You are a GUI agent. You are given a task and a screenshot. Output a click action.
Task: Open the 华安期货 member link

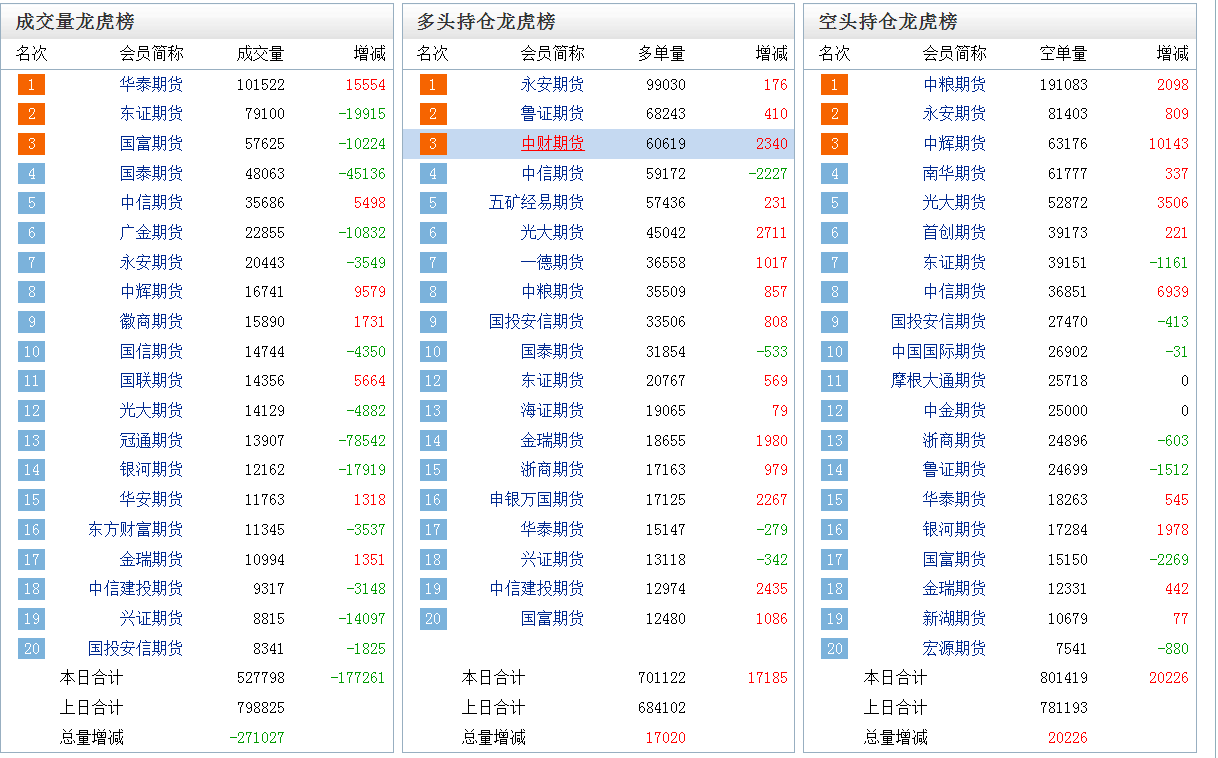tap(151, 500)
